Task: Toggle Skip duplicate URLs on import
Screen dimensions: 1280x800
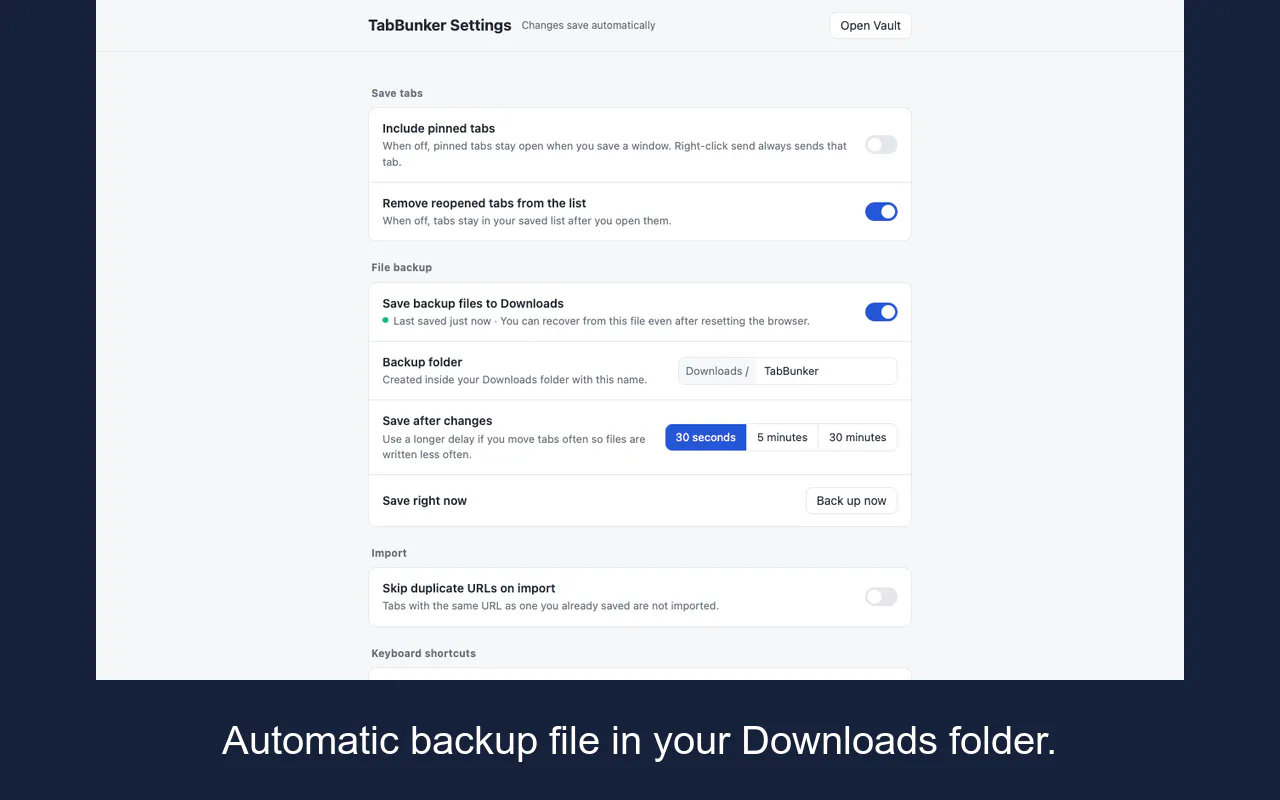Action: (x=881, y=597)
